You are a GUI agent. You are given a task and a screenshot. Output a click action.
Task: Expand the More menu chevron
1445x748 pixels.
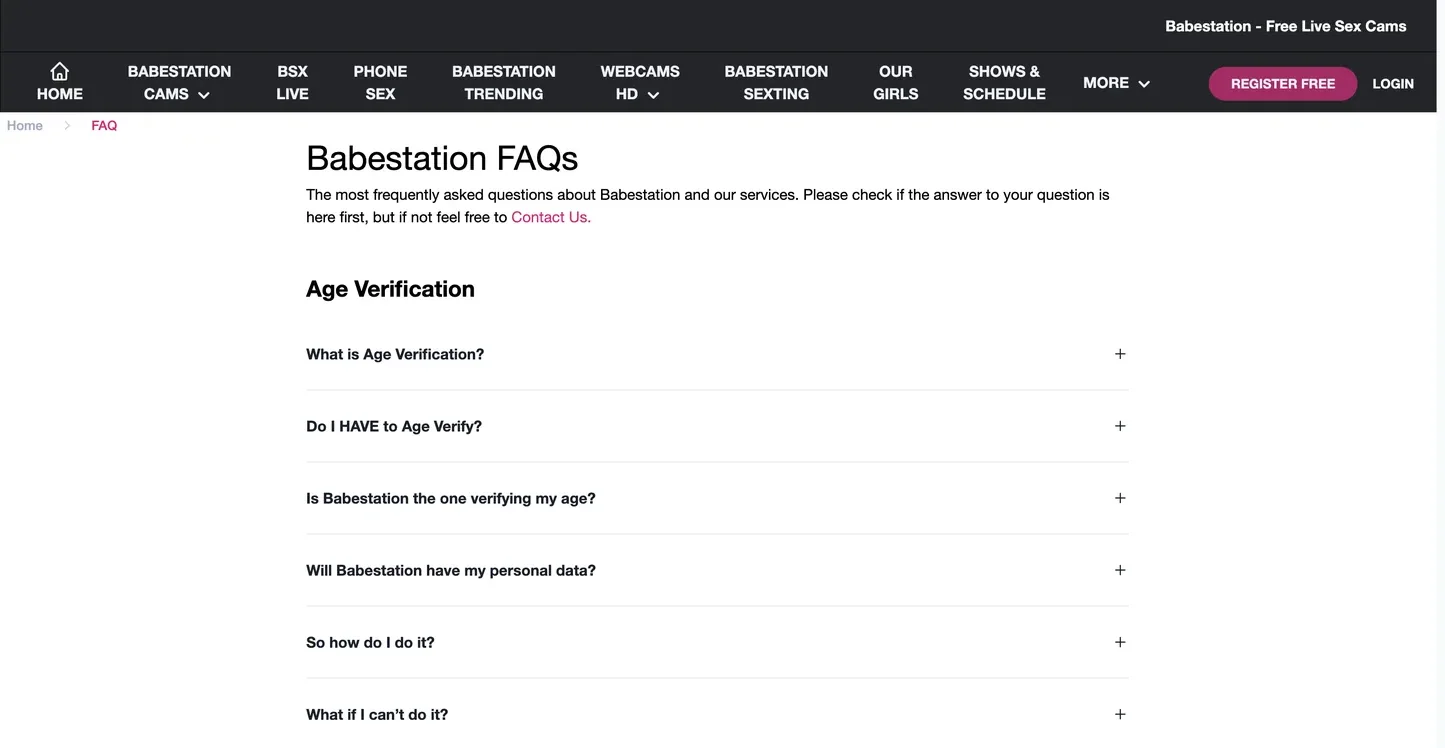point(1144,84)
